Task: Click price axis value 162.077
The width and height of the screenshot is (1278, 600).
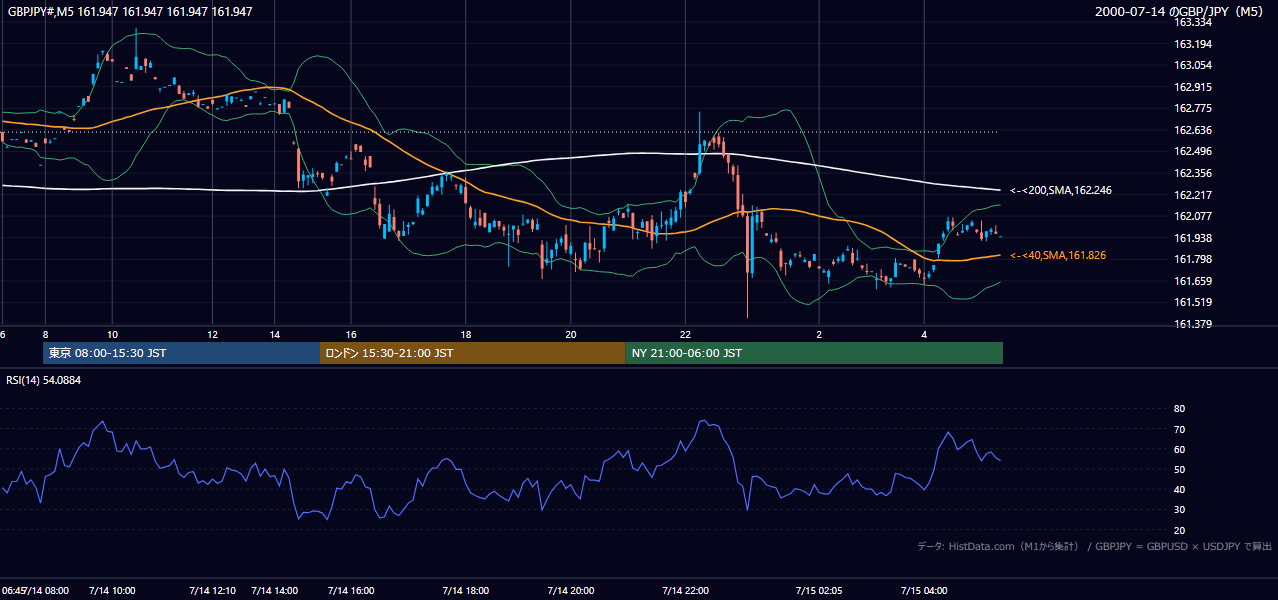Action: point(1192,216)
